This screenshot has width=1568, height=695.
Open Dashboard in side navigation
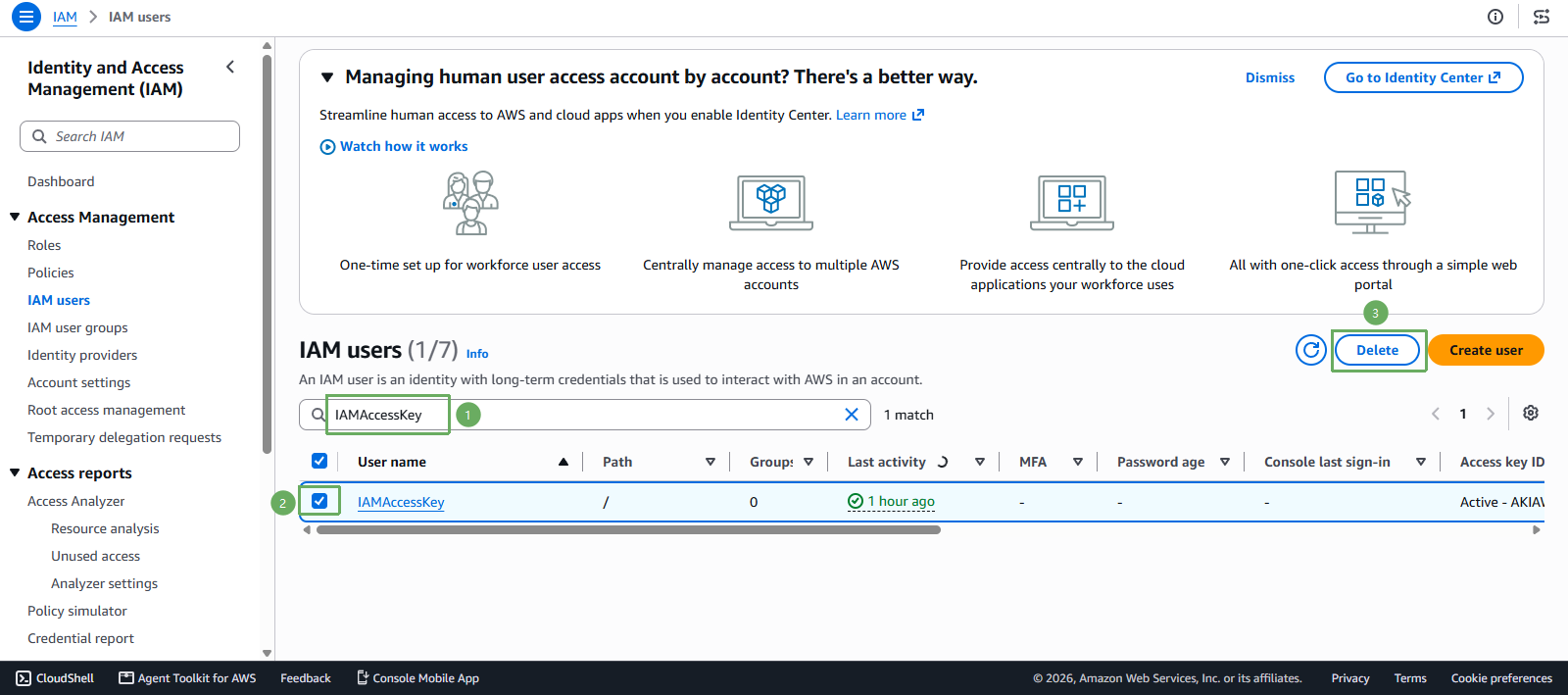click(x=61, y=181)
